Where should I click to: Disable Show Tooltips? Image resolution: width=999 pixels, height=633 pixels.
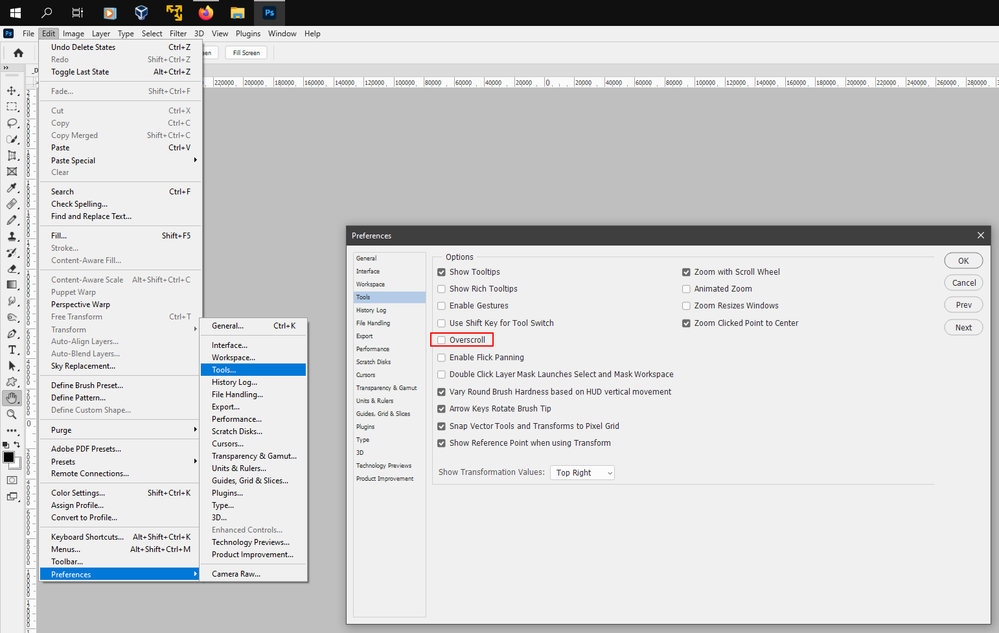pyautogui.click(x=441, y=272)
